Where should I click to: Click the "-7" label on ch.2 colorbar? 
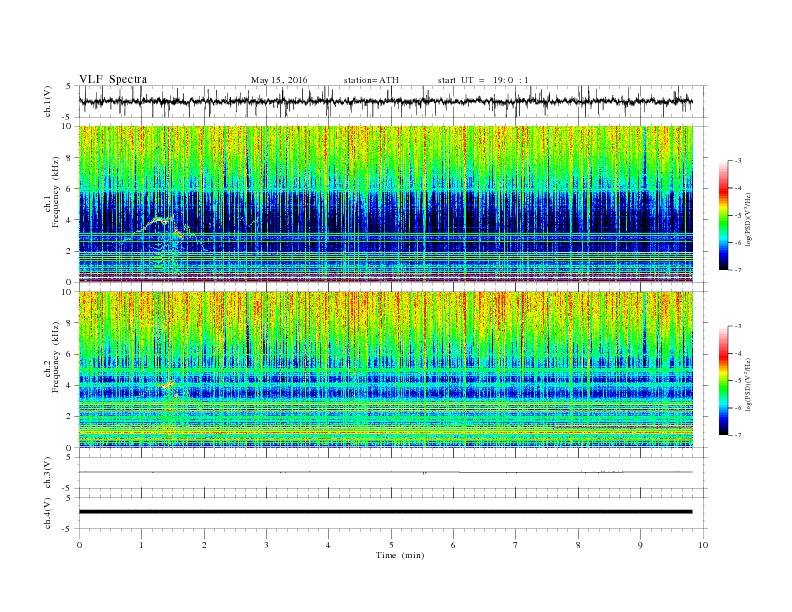pyautogui.click(x=738, y=435)
